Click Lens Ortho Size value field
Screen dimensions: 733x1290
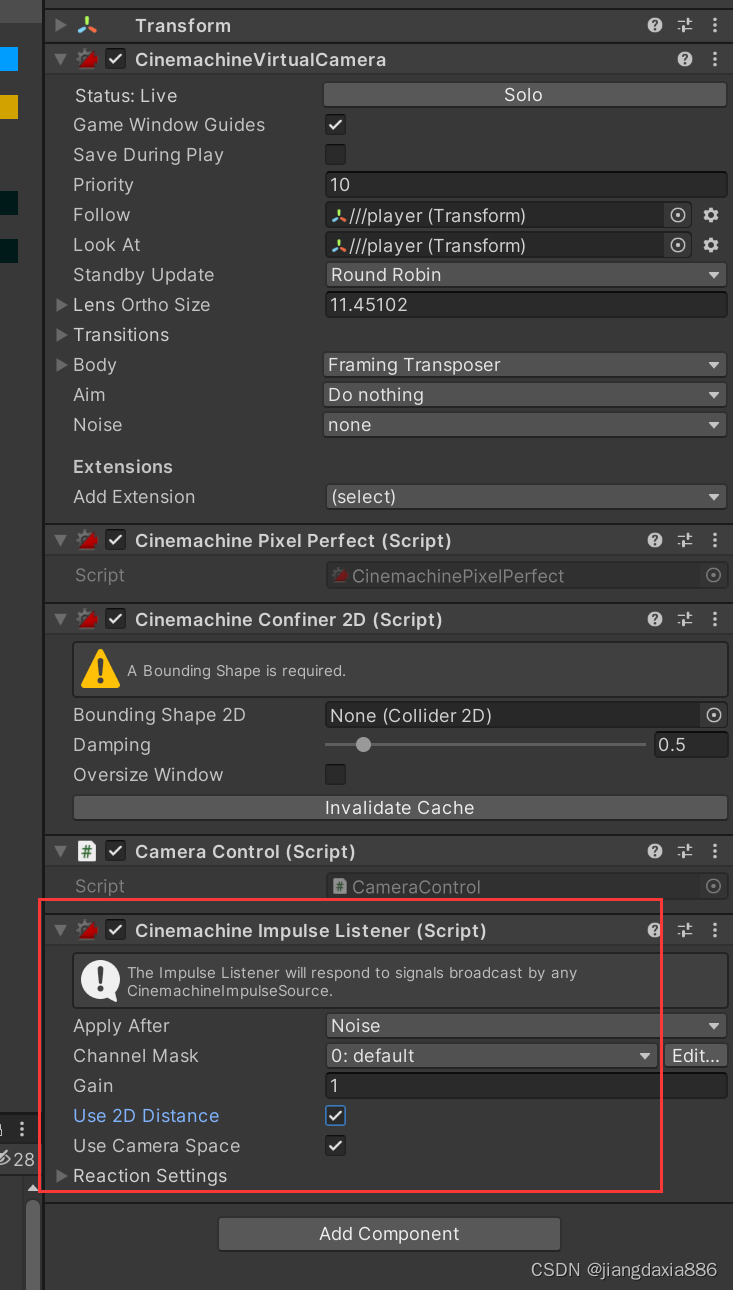526,305
